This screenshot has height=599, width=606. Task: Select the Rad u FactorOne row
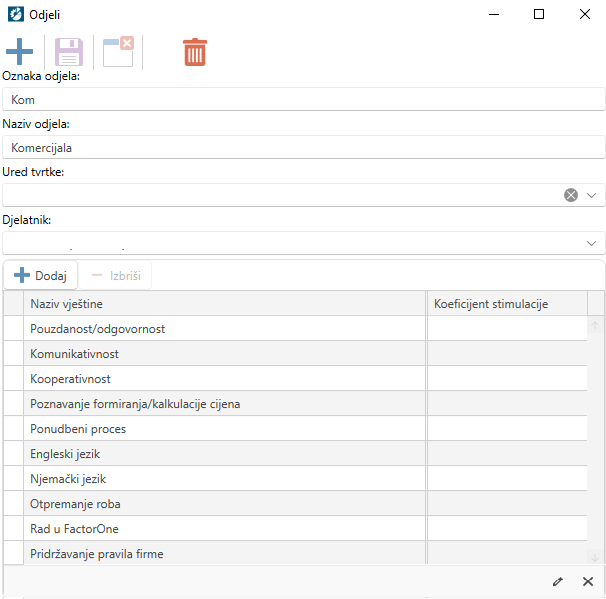tap(295, 529)
